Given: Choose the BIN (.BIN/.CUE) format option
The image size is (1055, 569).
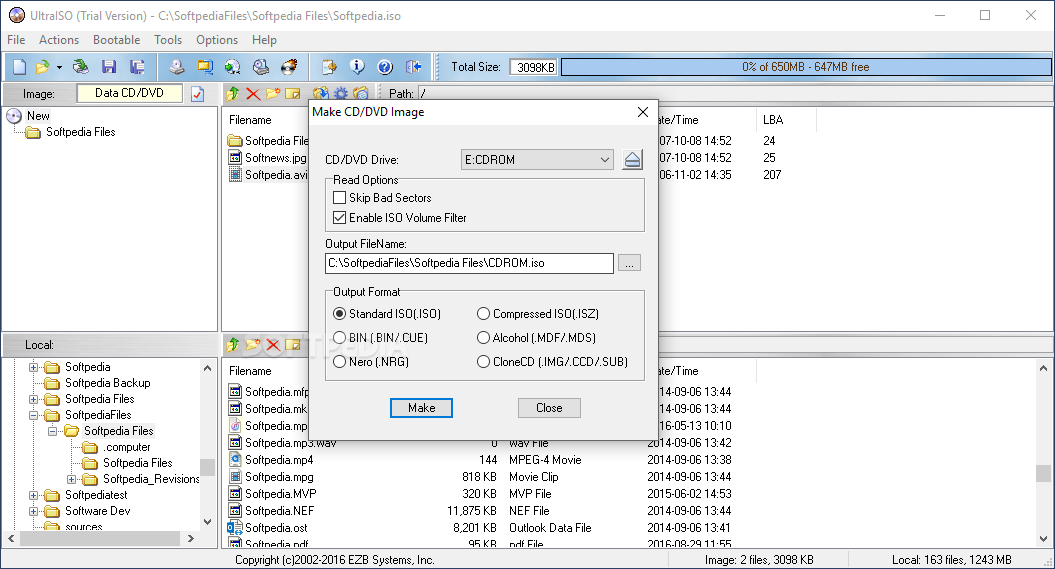Looking at the screenshot, I should pos(340,338).
